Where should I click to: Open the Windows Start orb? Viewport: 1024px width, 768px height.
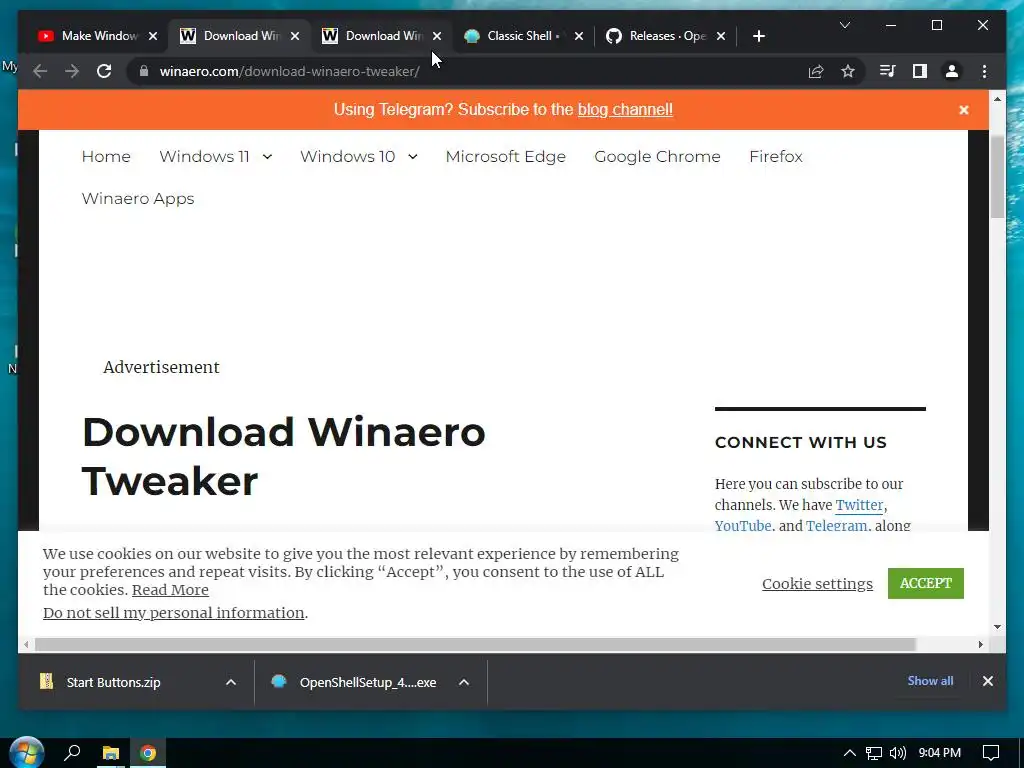tap(26, 753)
